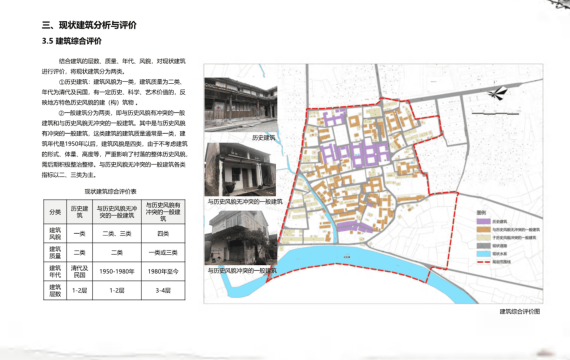This screenshot has height=360, width=570.
Task: Click the 清代及民国 cell
Action: (x=80, y=271)
